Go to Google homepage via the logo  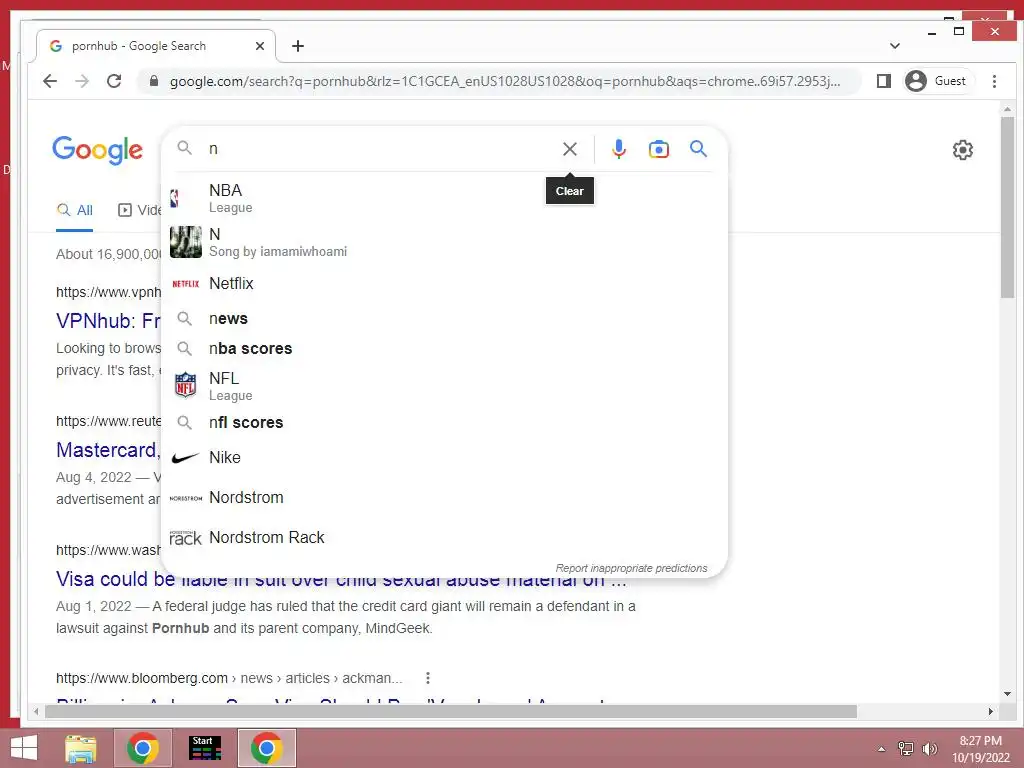click(x=97, y=150)
